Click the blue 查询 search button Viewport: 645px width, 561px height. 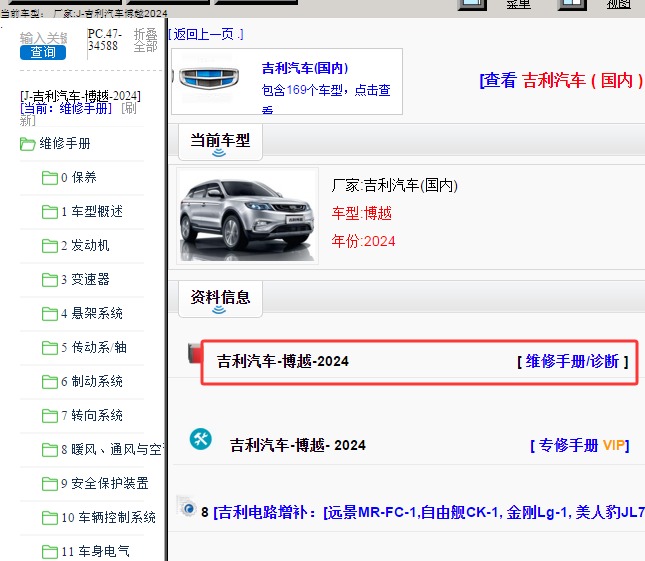pyautogui.click(x=43, y=52)
